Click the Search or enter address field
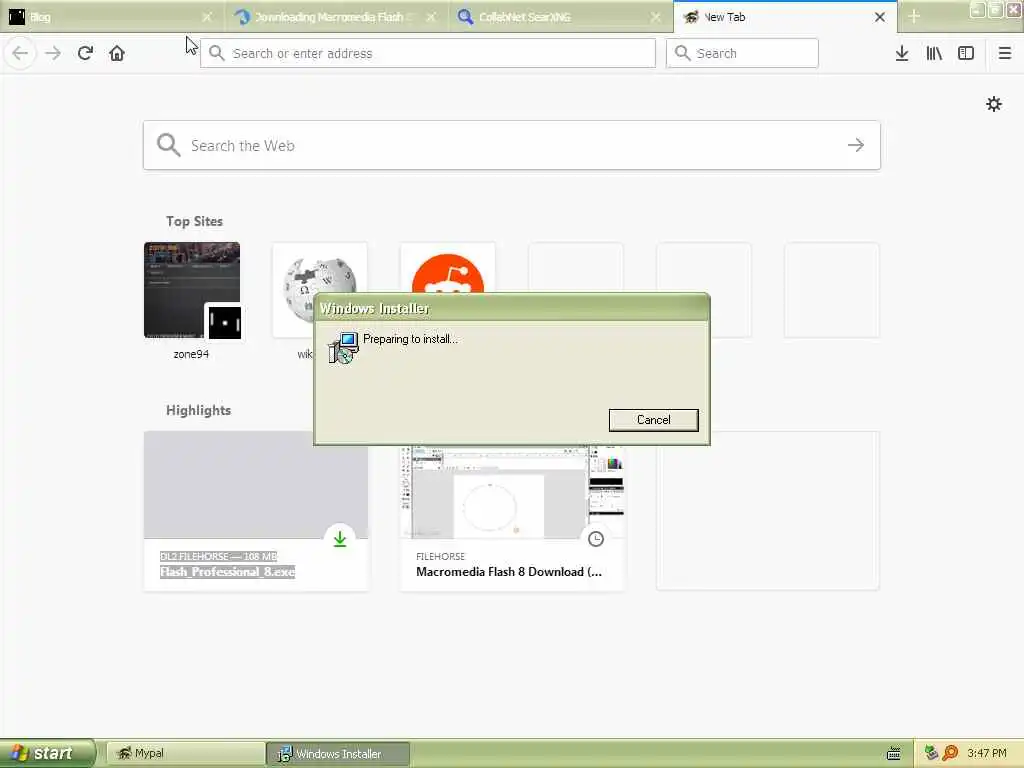 tap(428, 53)
